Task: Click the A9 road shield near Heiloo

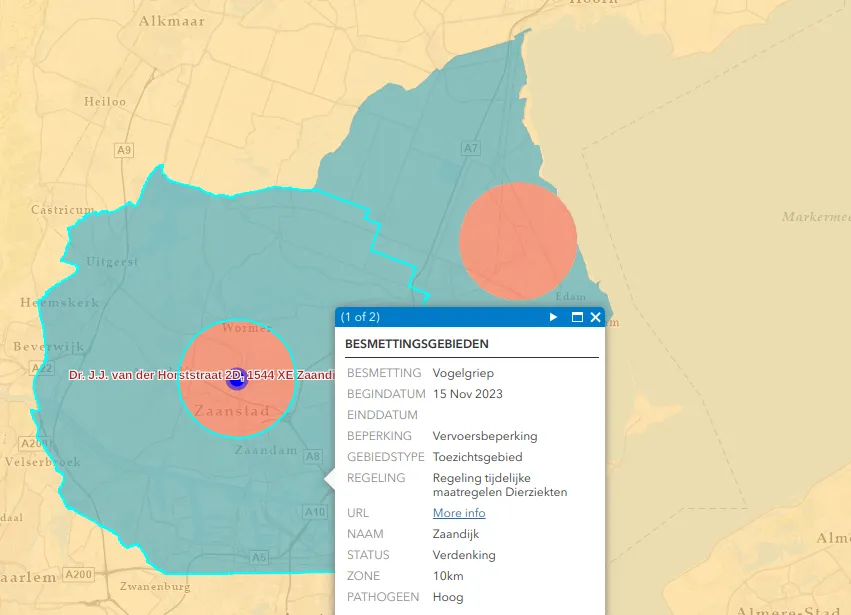Action: [x=124, y=150]
